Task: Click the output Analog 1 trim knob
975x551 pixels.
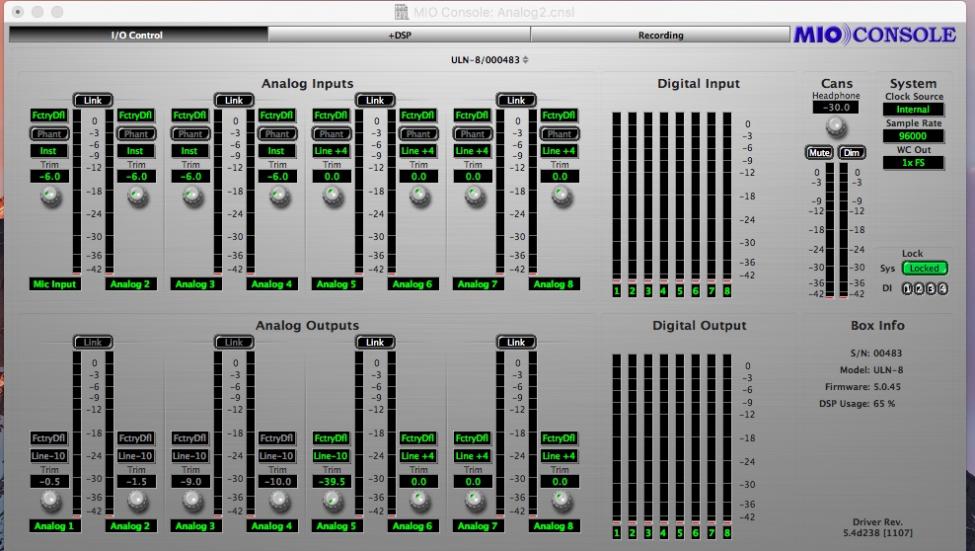Action: click(x=50, y=501)
